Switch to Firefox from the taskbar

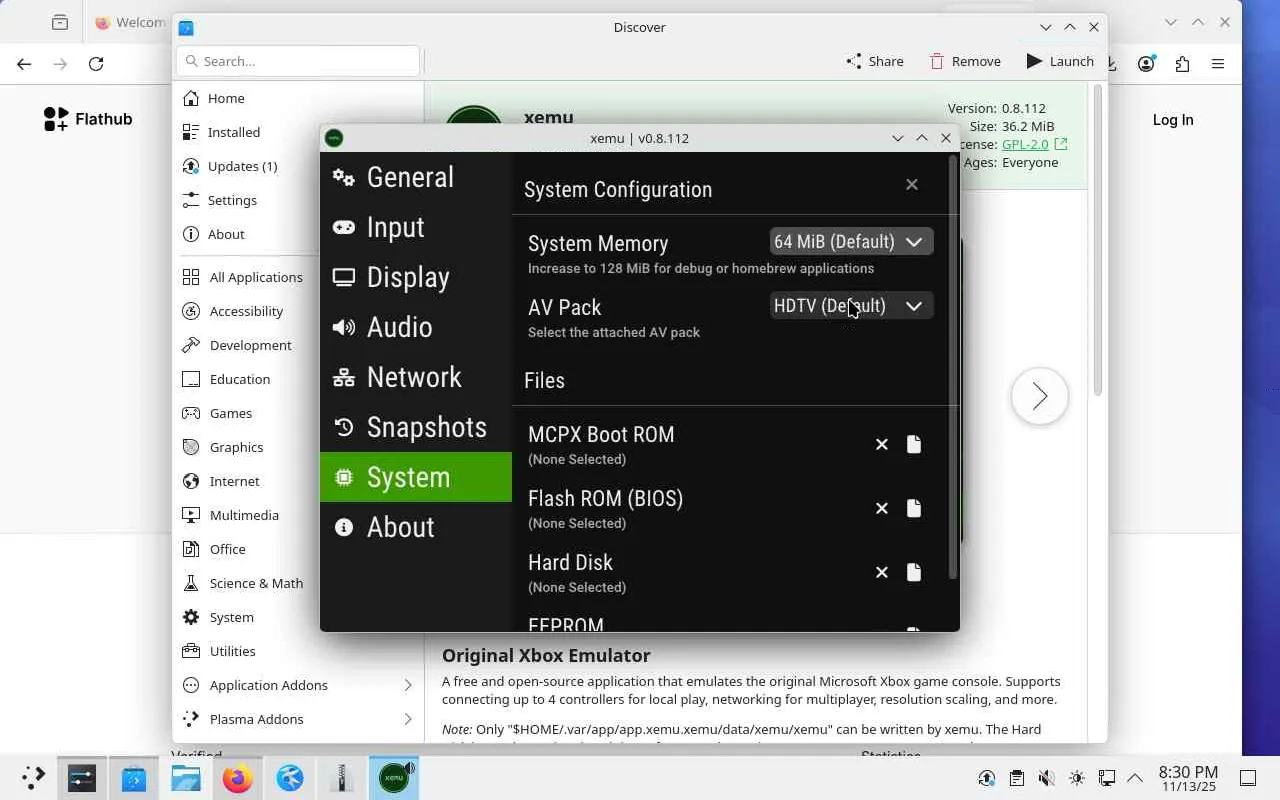click(x=238, y=778)
